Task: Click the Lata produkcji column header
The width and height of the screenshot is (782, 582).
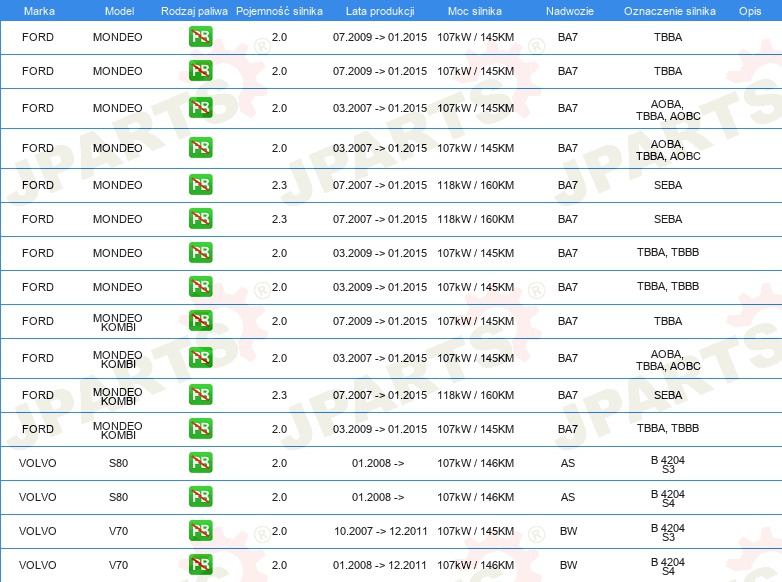Action: [380, 11]
